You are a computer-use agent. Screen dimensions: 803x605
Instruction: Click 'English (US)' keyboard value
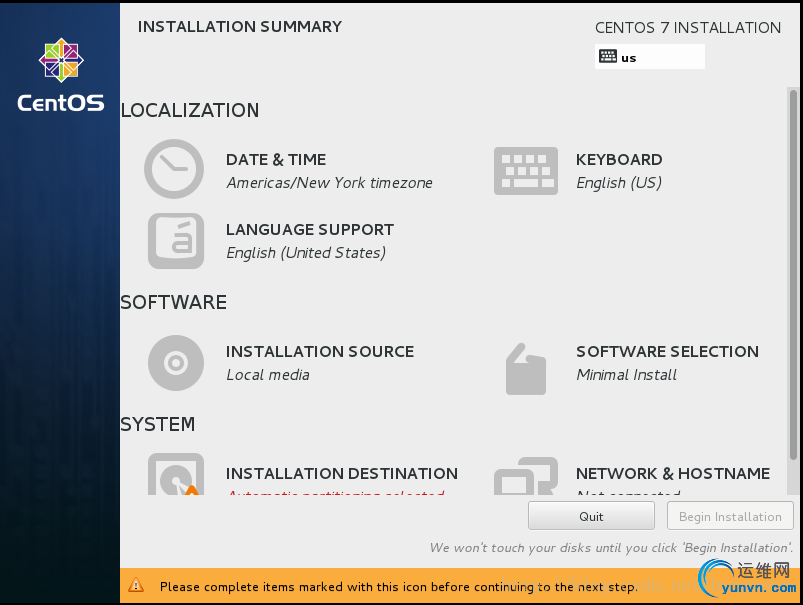coord(619,183)
